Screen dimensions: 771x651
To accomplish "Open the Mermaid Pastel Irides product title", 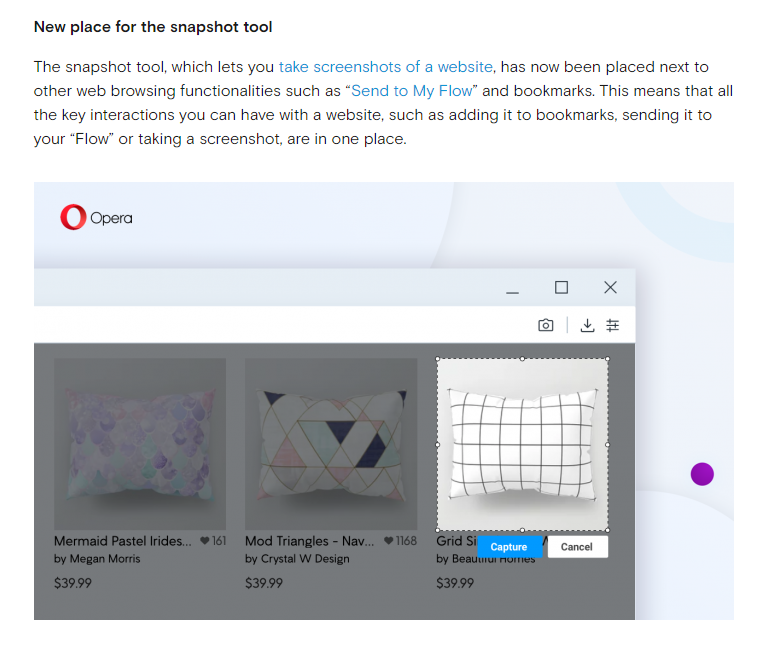I will pos(120,541).
